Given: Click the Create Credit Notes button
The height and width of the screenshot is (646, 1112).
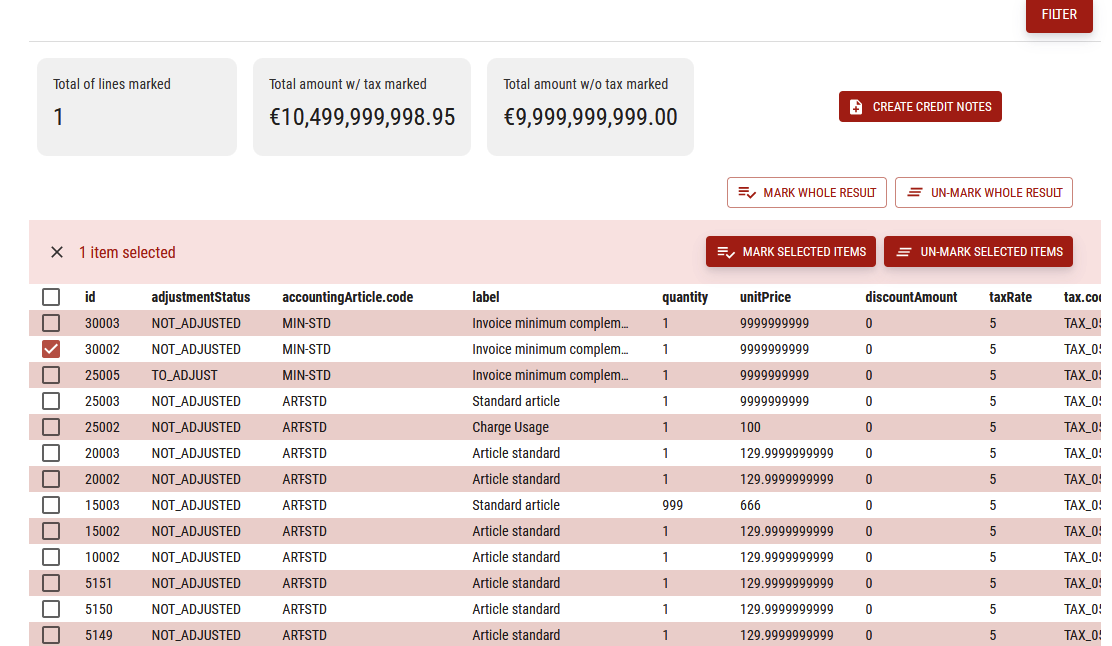Looking at the screenshot, I should coord(920,107).
